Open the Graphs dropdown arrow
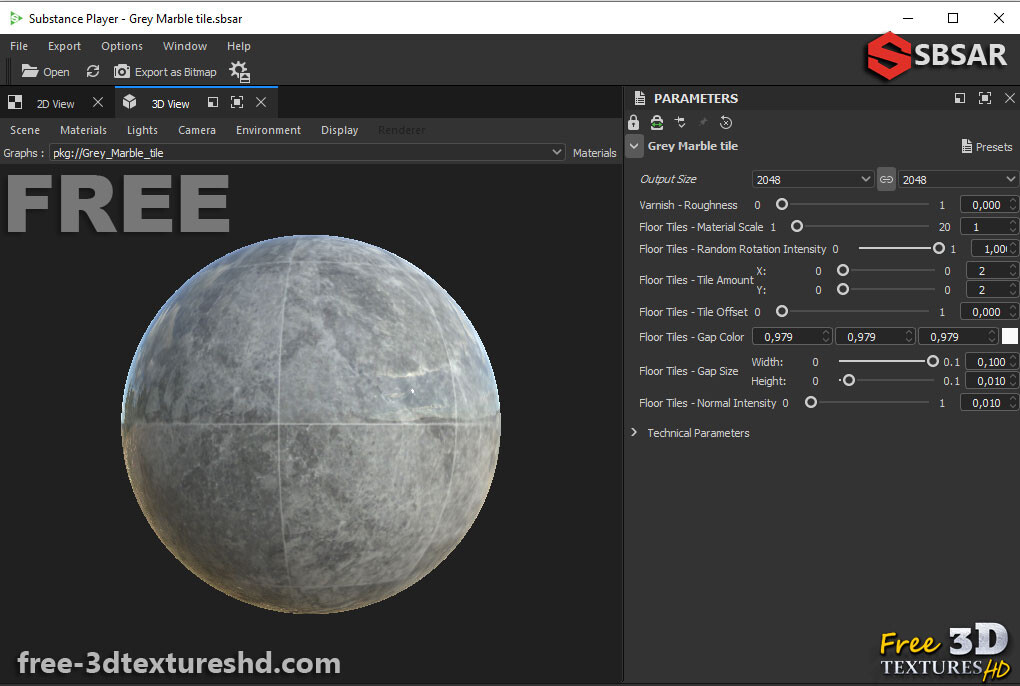The height and width of the screenshot is (686, 1020). [557, 152]
